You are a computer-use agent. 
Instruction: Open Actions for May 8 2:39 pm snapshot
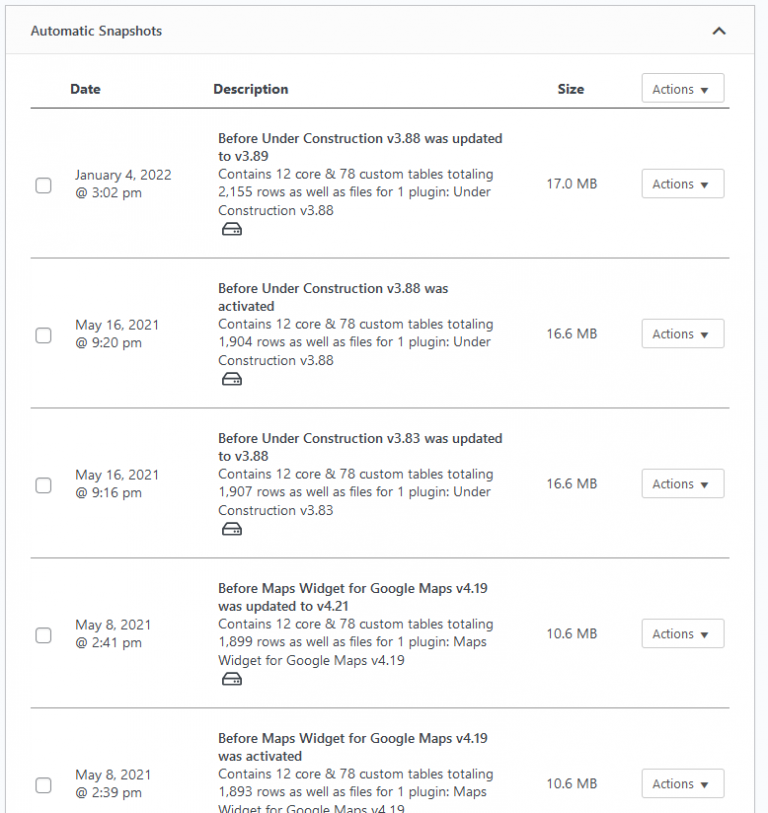[682, 783]
